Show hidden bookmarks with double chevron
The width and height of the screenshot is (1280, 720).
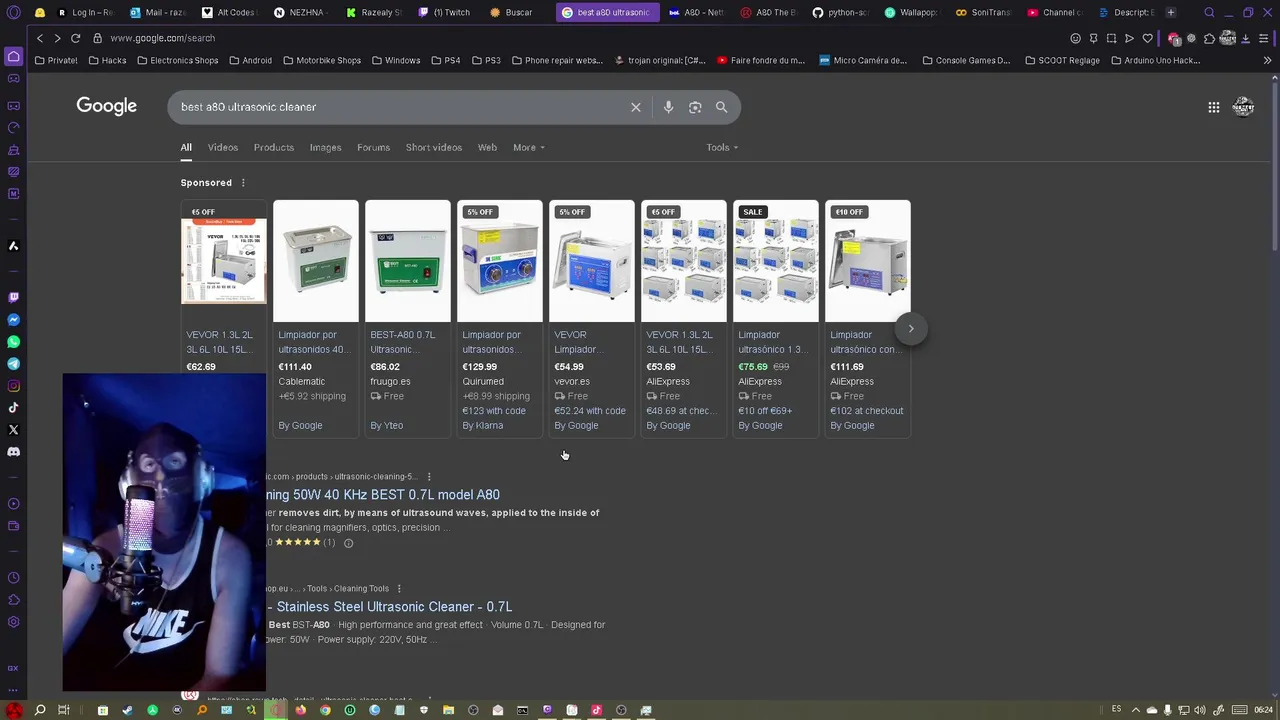1267,60
